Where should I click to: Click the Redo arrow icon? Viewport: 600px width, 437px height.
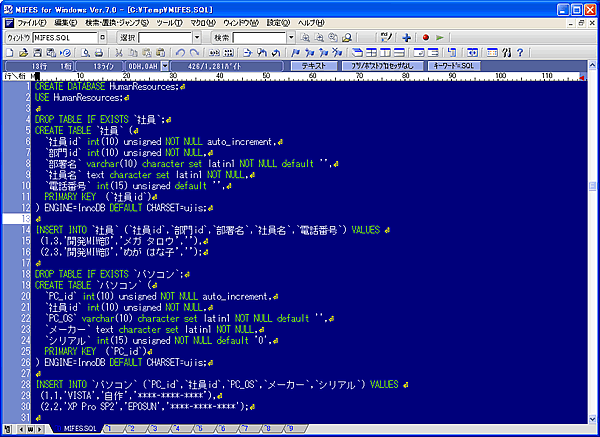(x=194, y=52)
